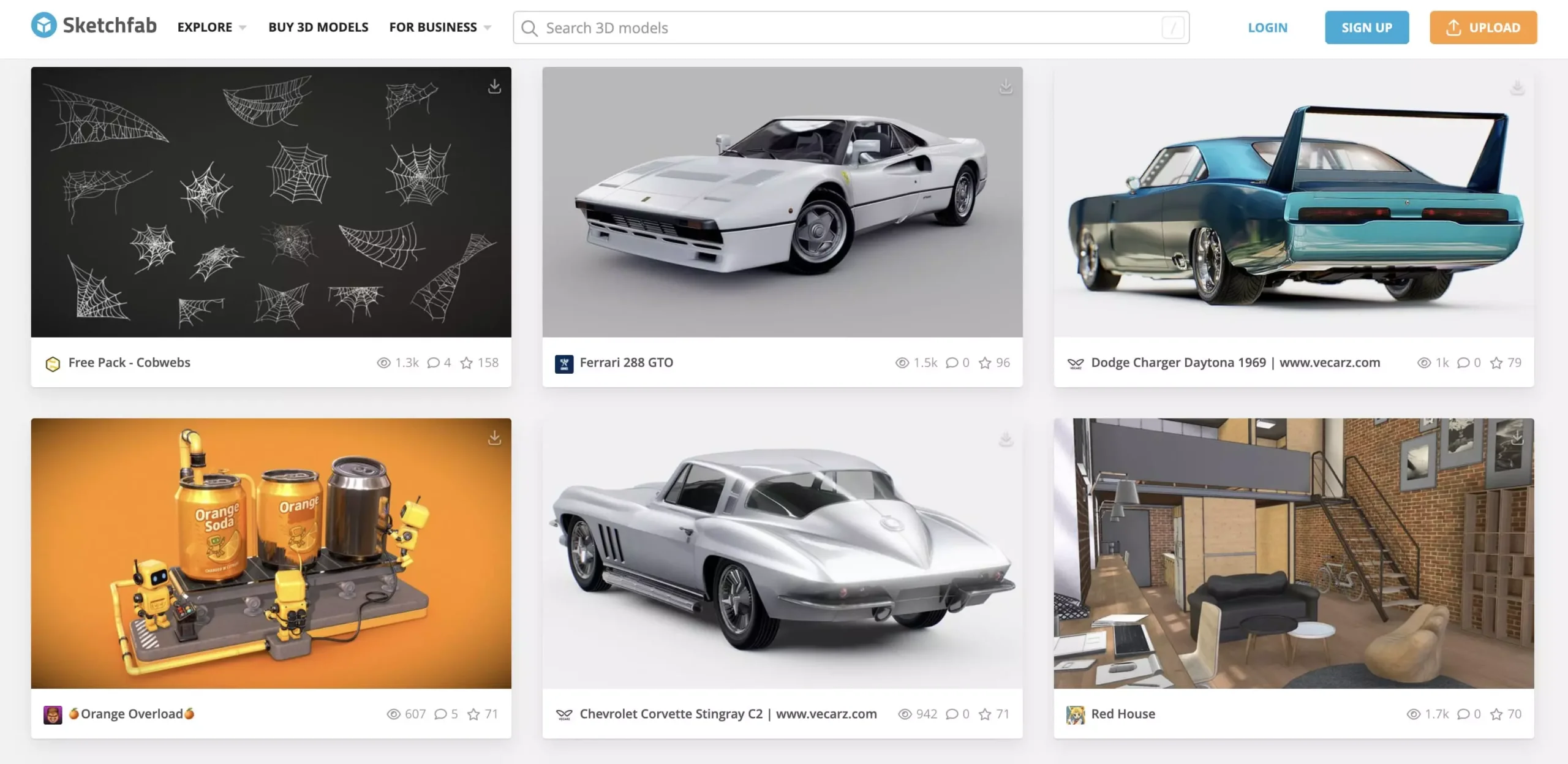Viewport: 1568px width, 764px height.
Task: Click the Search 3D models field
Action: (851, 28)
